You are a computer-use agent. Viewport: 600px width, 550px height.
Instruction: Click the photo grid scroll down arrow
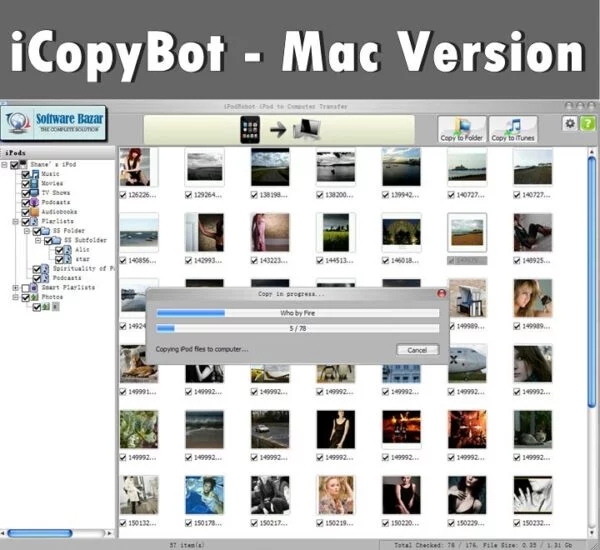[592, 532]
